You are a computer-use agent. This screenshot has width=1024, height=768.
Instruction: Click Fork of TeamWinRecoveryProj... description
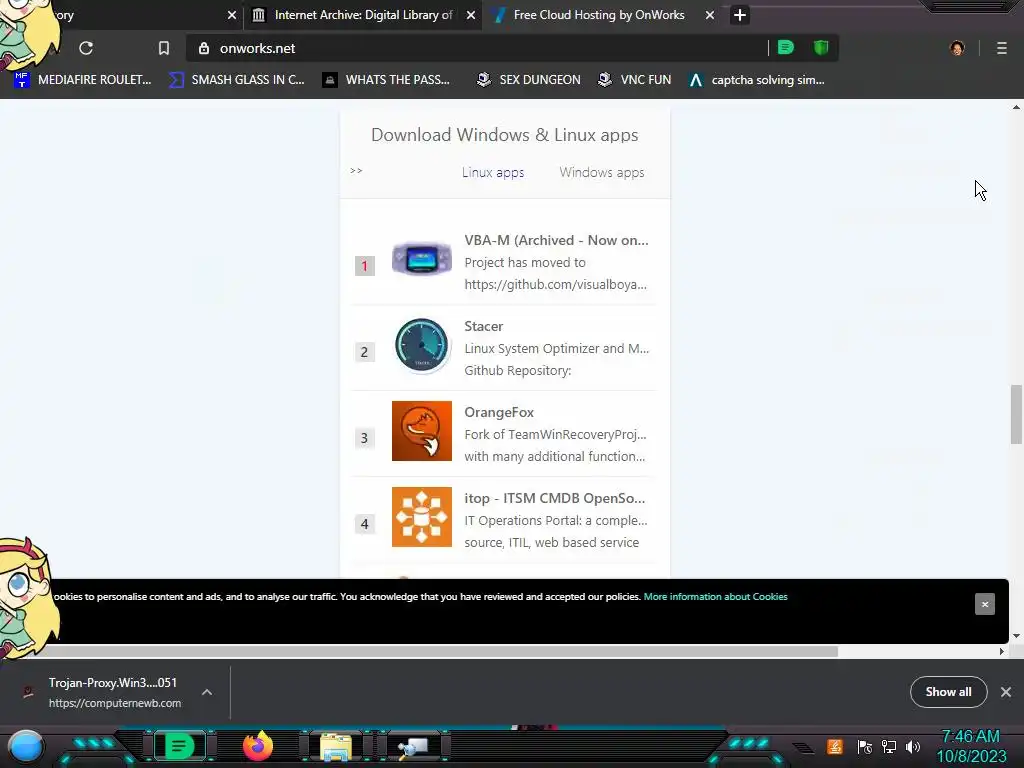(x=555, y=434)
